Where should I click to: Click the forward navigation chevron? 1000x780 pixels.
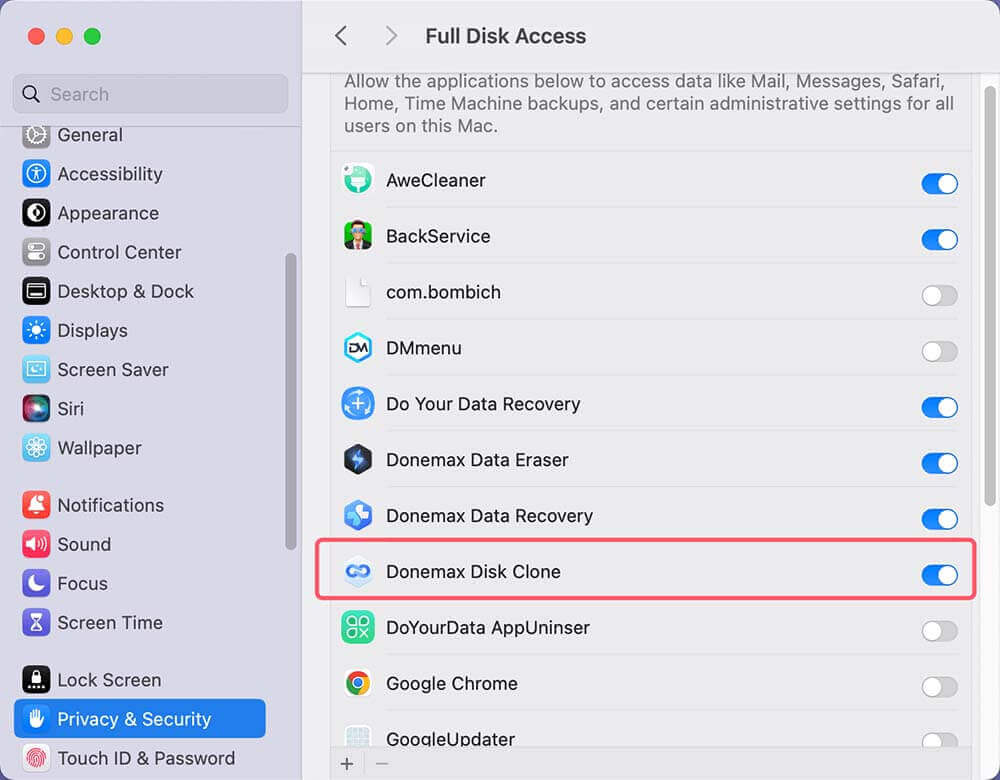click(391, 35)
